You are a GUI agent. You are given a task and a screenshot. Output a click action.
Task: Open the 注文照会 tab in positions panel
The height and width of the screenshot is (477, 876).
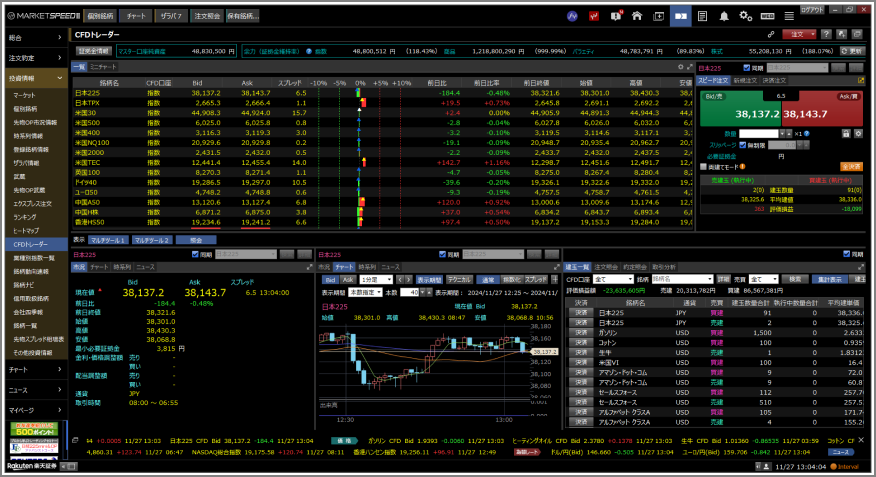(x=606, y=267)
